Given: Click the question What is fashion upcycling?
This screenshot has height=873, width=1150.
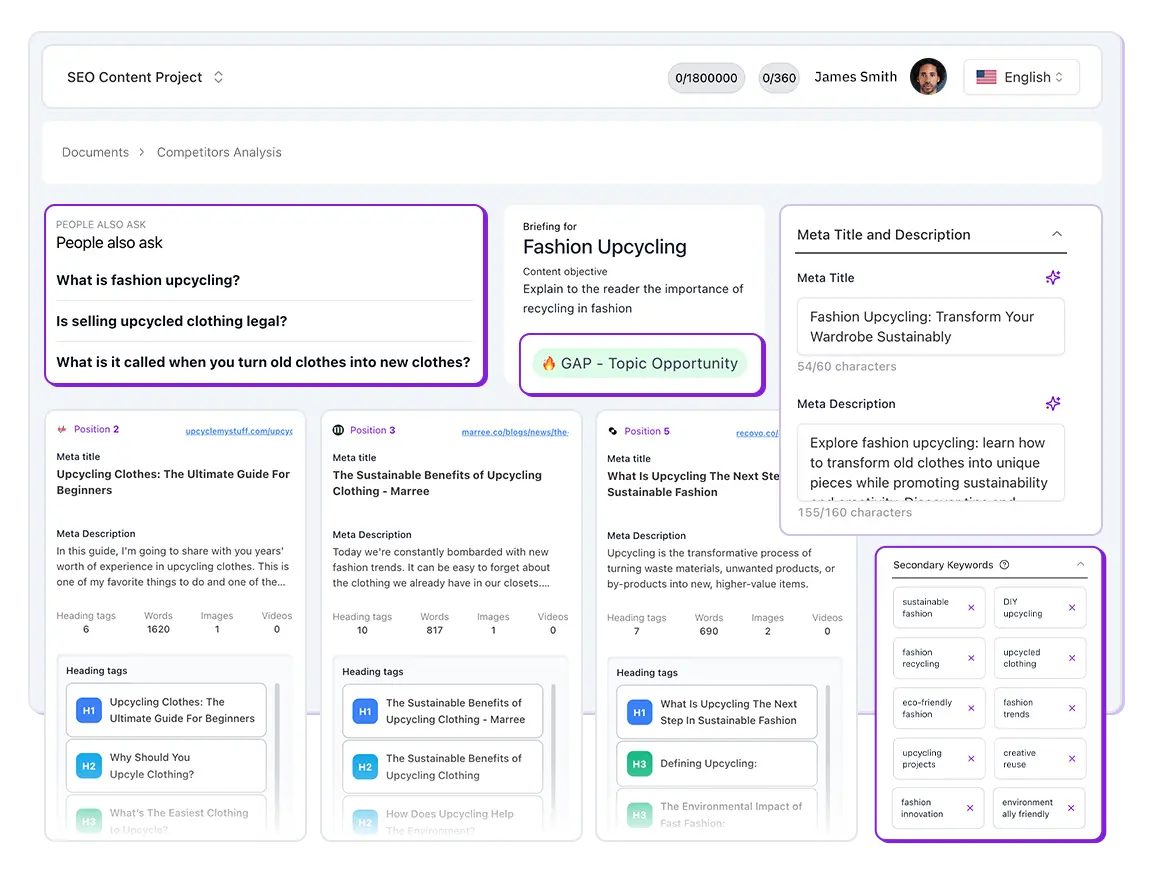Looking at the screenshot, I should (148, 280).
